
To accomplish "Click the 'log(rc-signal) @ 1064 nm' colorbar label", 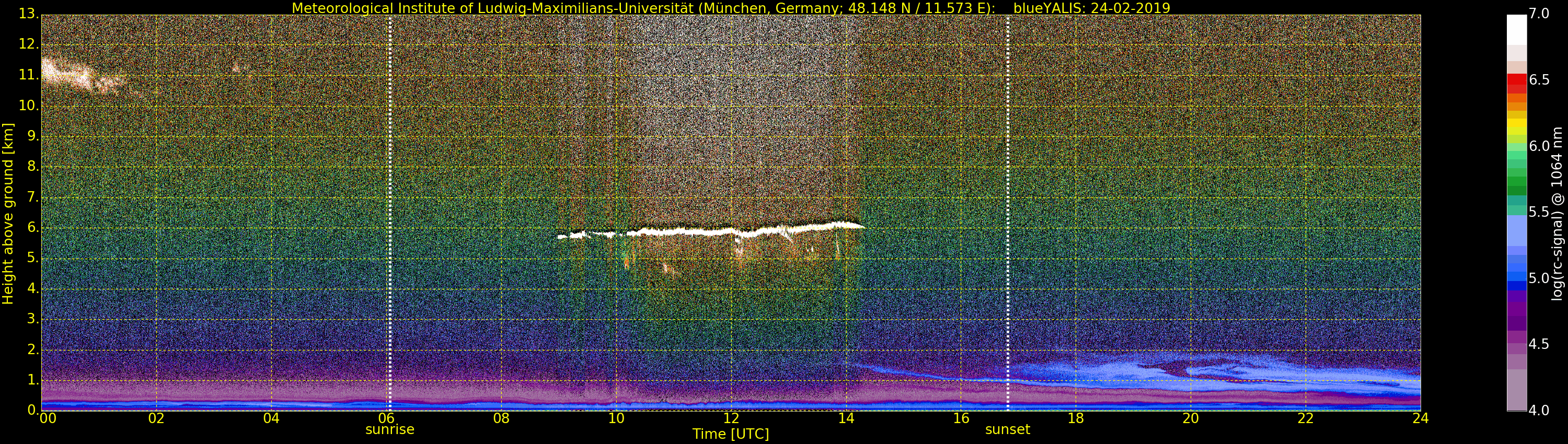I will click(x=1557, y=214).
